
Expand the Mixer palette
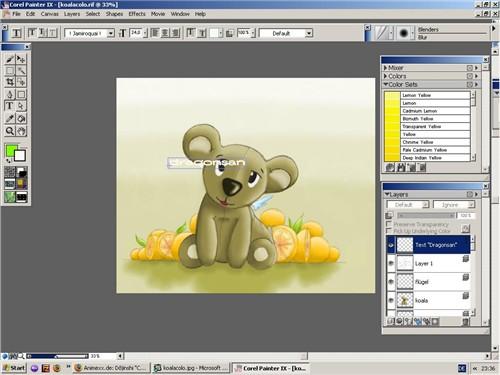386,68
